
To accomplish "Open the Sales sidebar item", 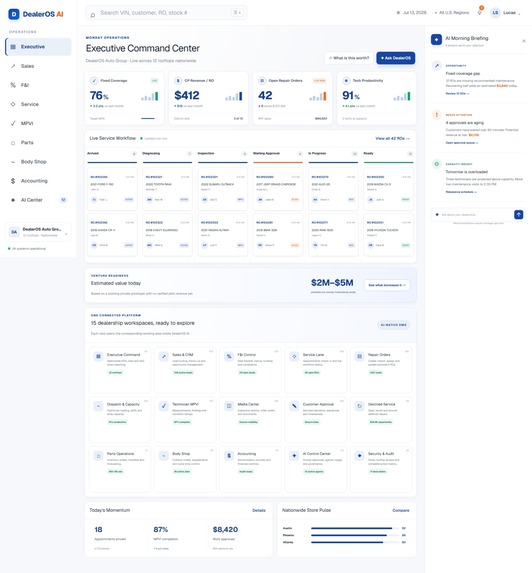I will 38,66.
